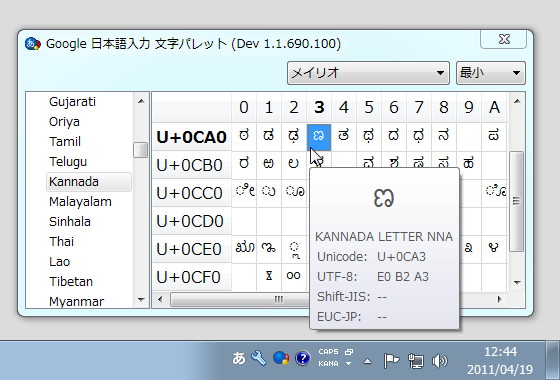Open the メイリオ font dropdown
The image size is (560, 380).
tap(368, 73)
